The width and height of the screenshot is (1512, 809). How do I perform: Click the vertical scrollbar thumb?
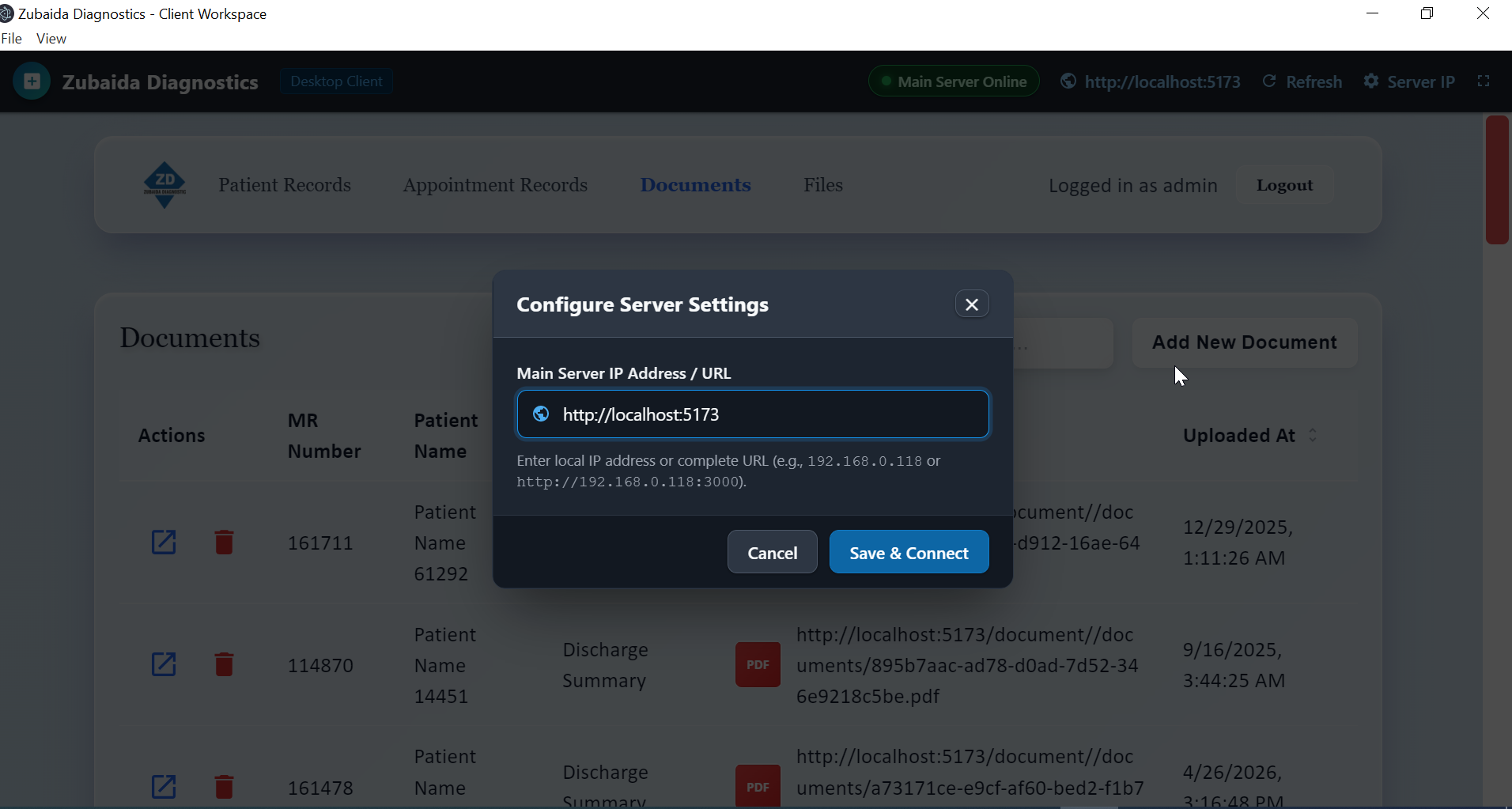point(1497,180)
